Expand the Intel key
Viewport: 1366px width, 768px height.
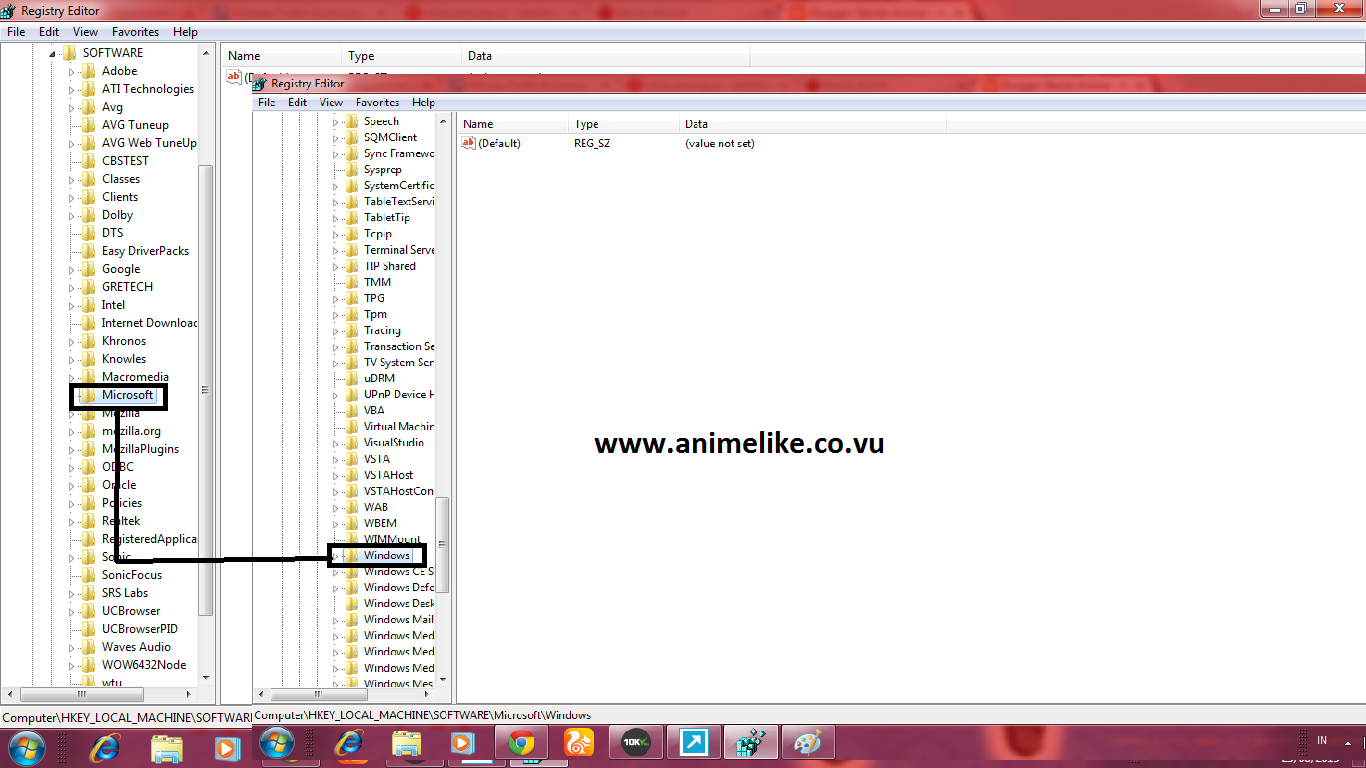point(71,305)
